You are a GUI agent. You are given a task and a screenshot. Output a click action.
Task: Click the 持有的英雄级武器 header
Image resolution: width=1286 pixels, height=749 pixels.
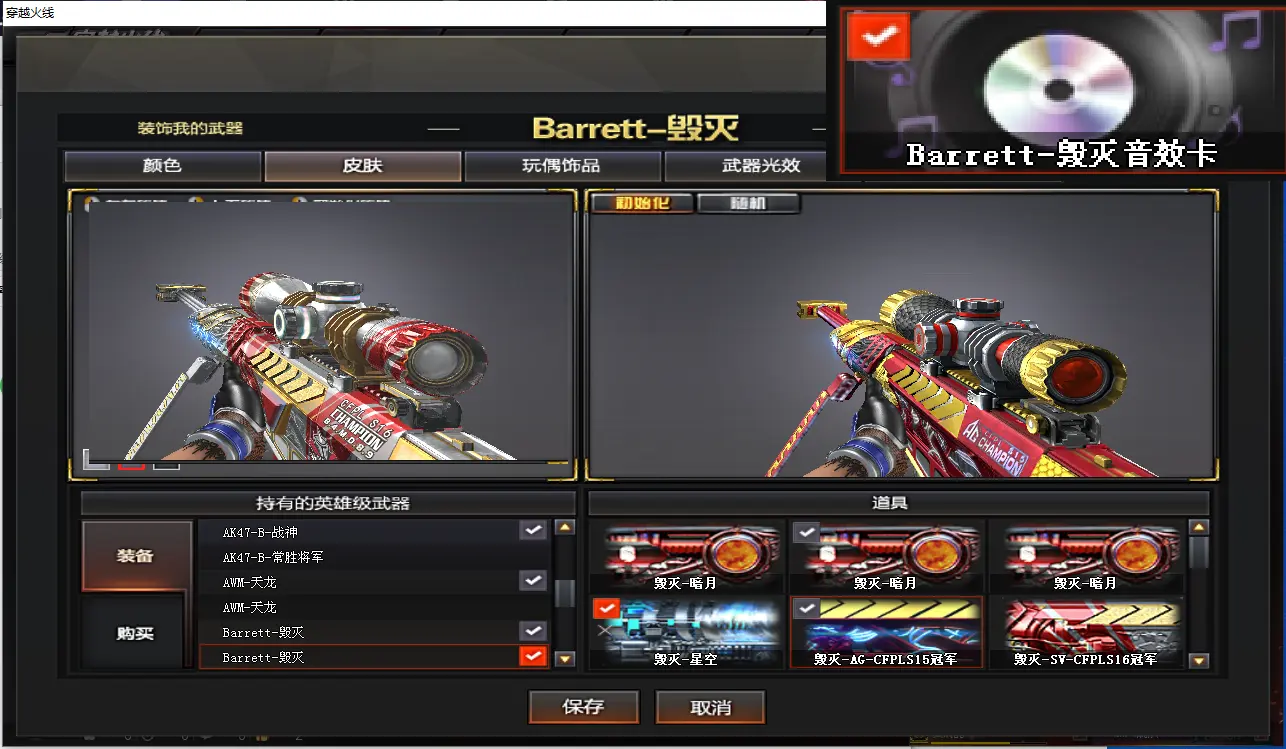click(x=333, y=503)
